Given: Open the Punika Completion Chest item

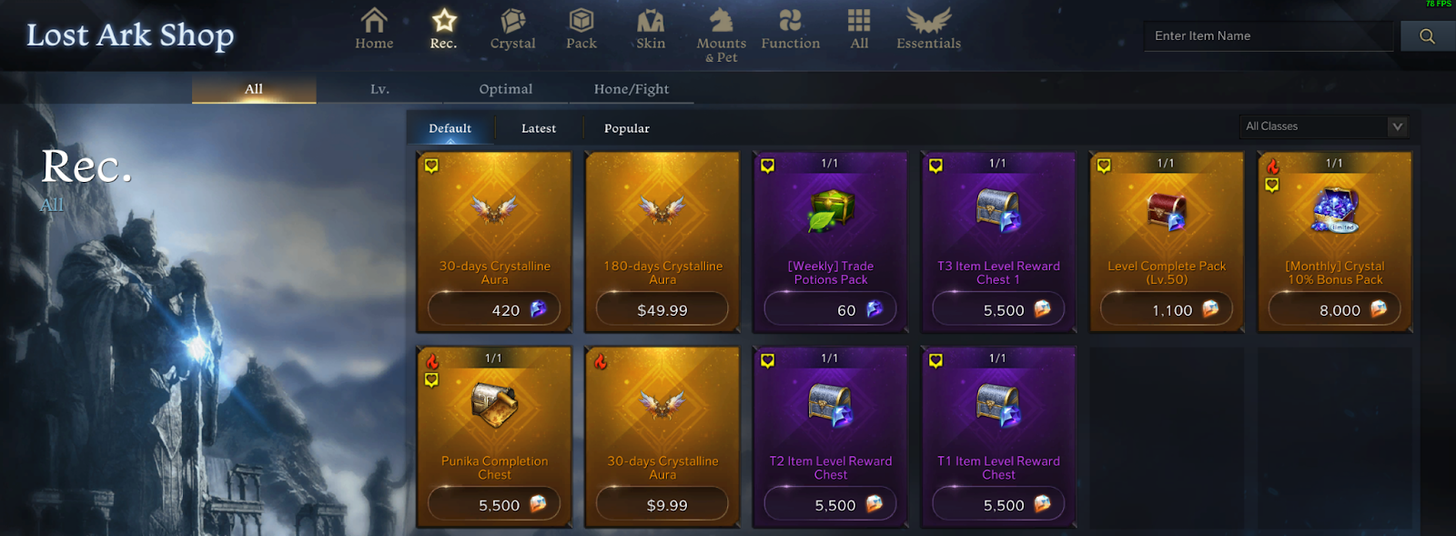Looking at the screenshot, I should pos(495,437).
